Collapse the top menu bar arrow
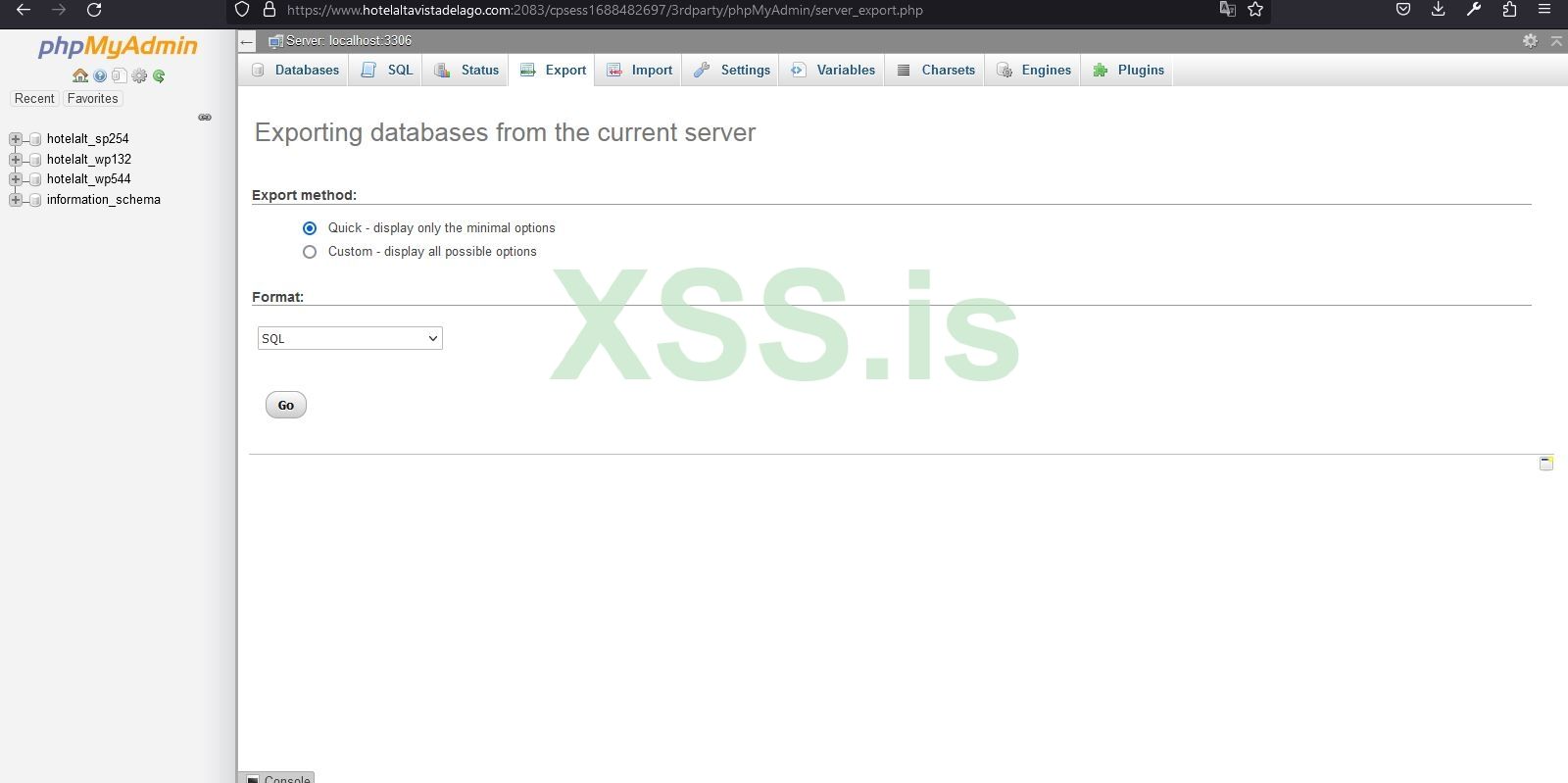1568x783 pixels. (1556, 40)
